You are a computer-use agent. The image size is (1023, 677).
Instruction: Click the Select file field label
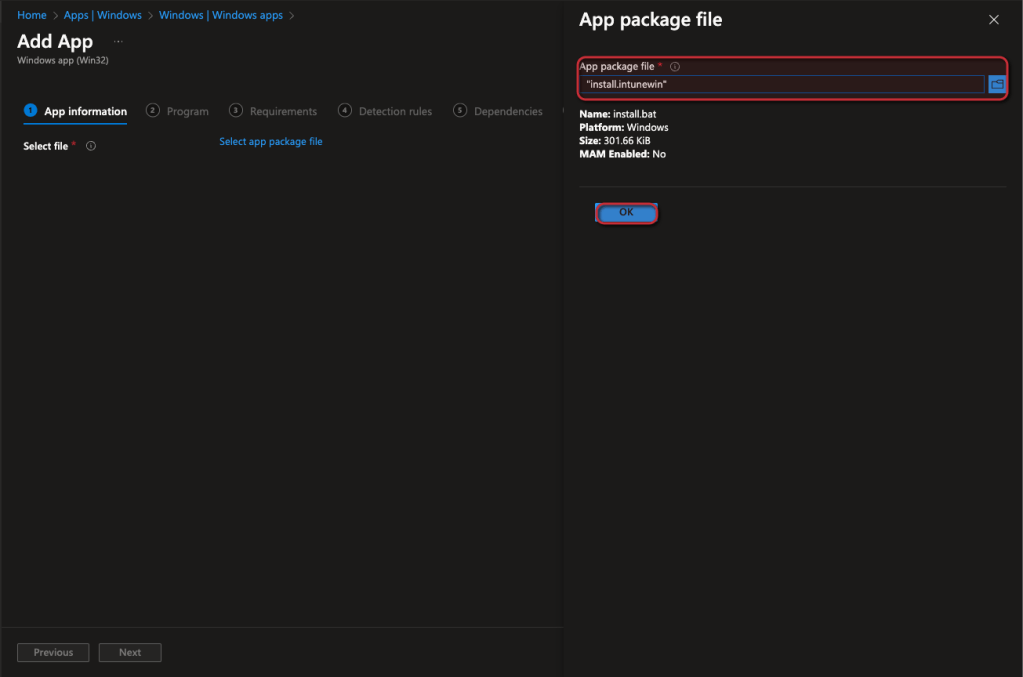45,146
